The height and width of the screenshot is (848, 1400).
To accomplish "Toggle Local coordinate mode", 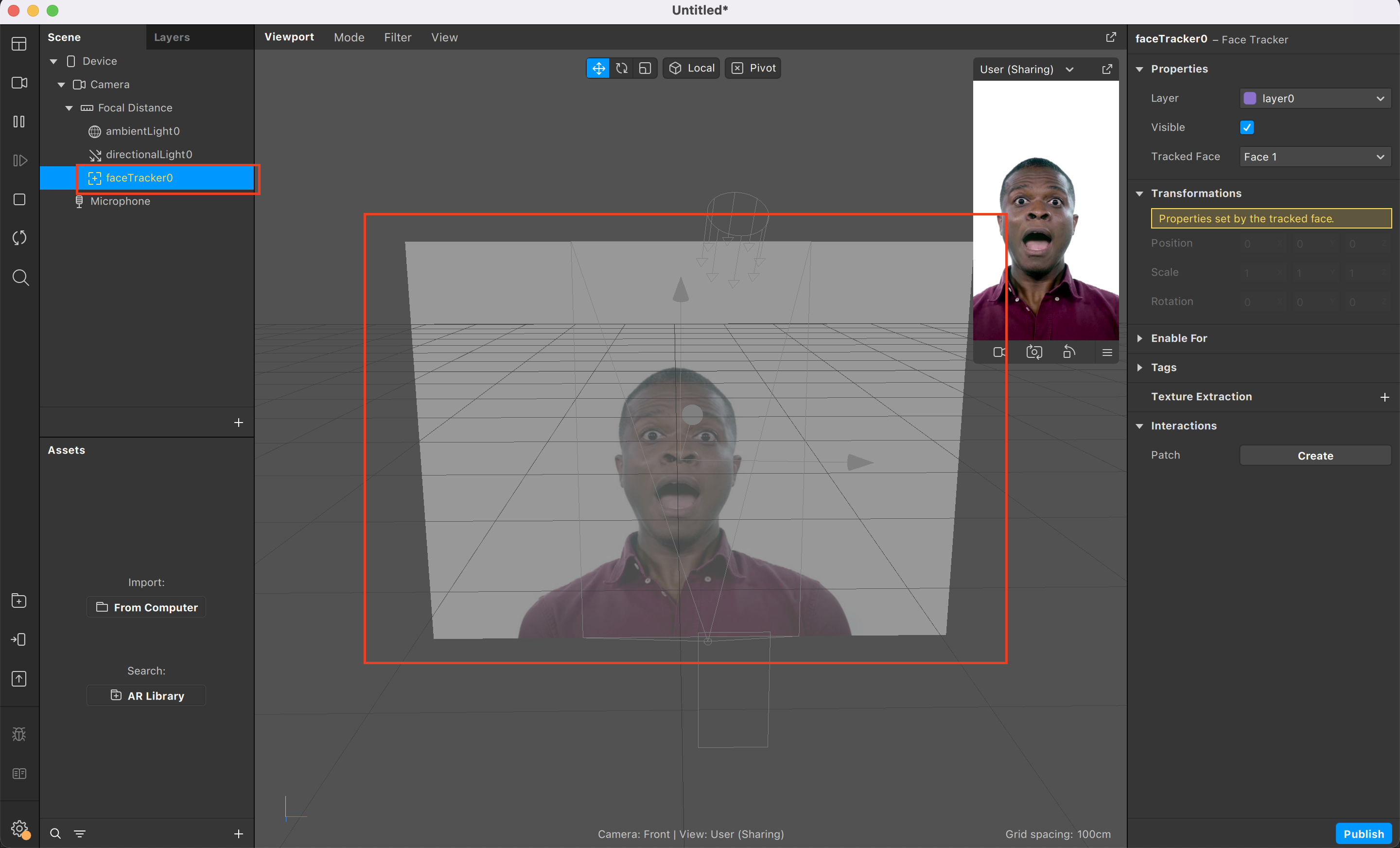I will [691, 68].
